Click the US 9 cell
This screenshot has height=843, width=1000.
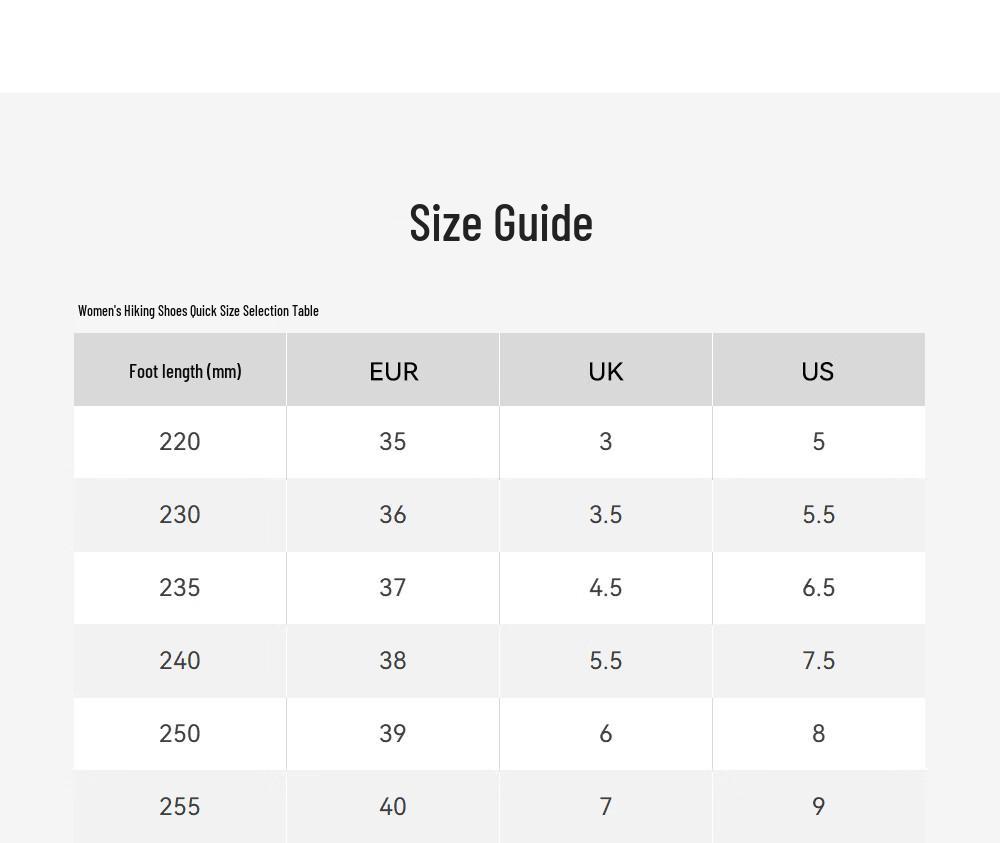(x=819, y=807)
